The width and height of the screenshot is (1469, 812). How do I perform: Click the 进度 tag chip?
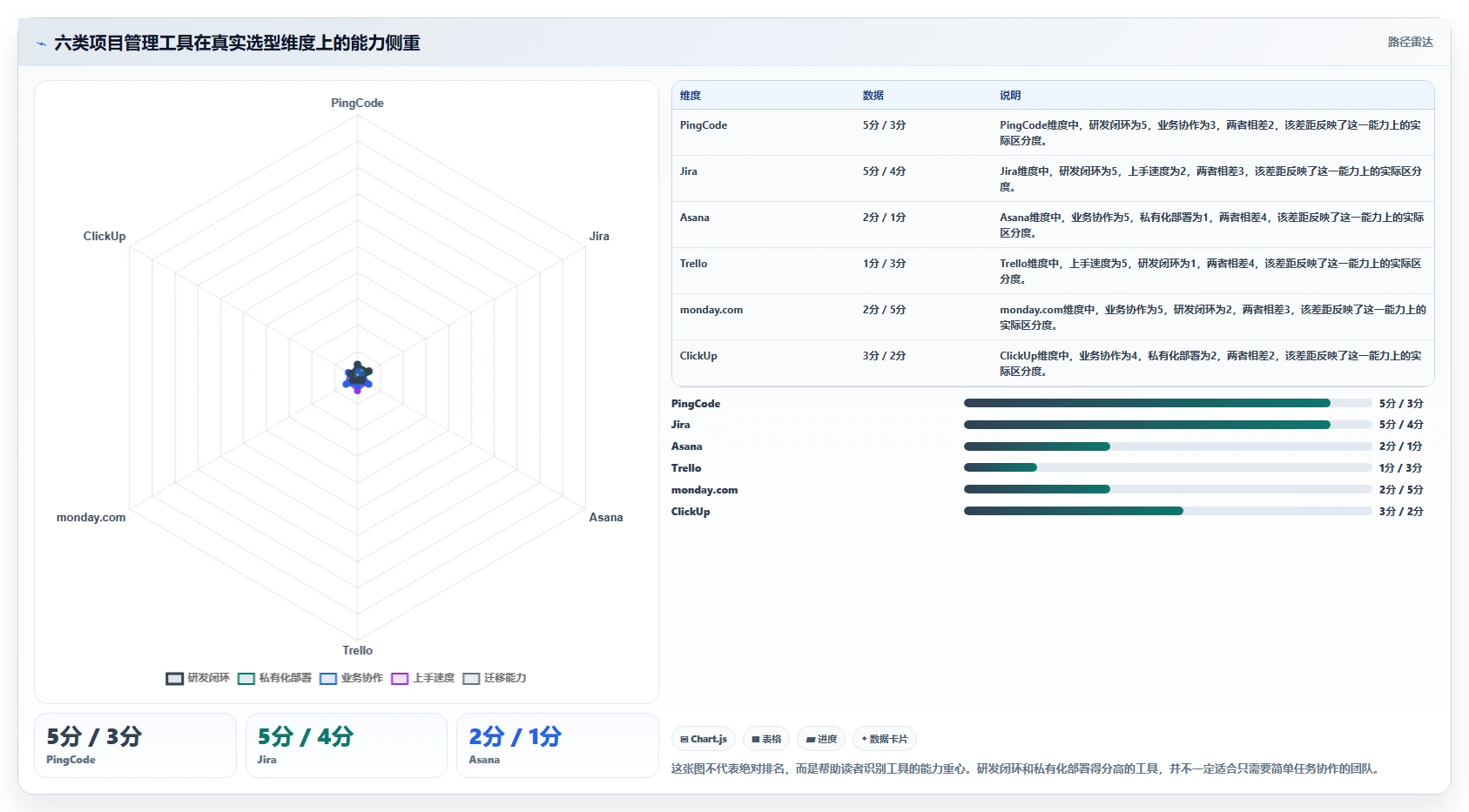(x=821, y=739)
